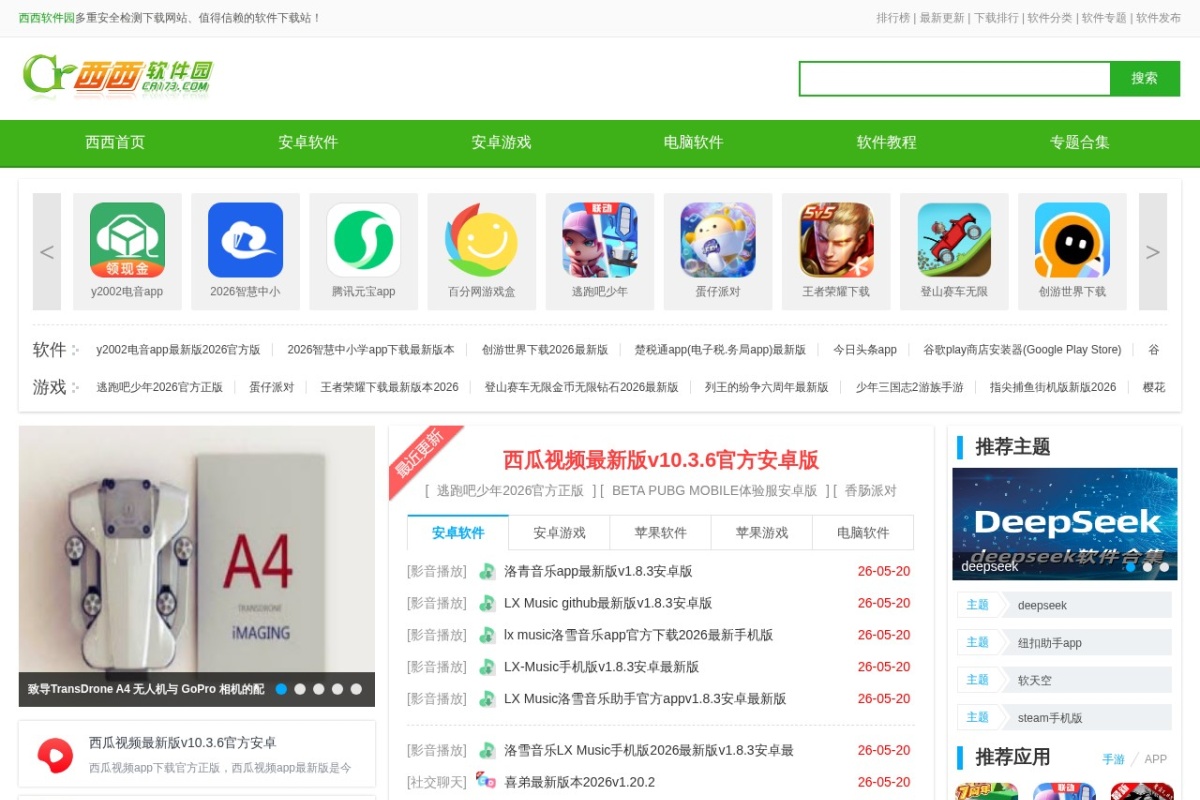The image size is (1200, 800).
Task: Switch to the 苹果游戏 tab
Action: [x=761, y=532]
